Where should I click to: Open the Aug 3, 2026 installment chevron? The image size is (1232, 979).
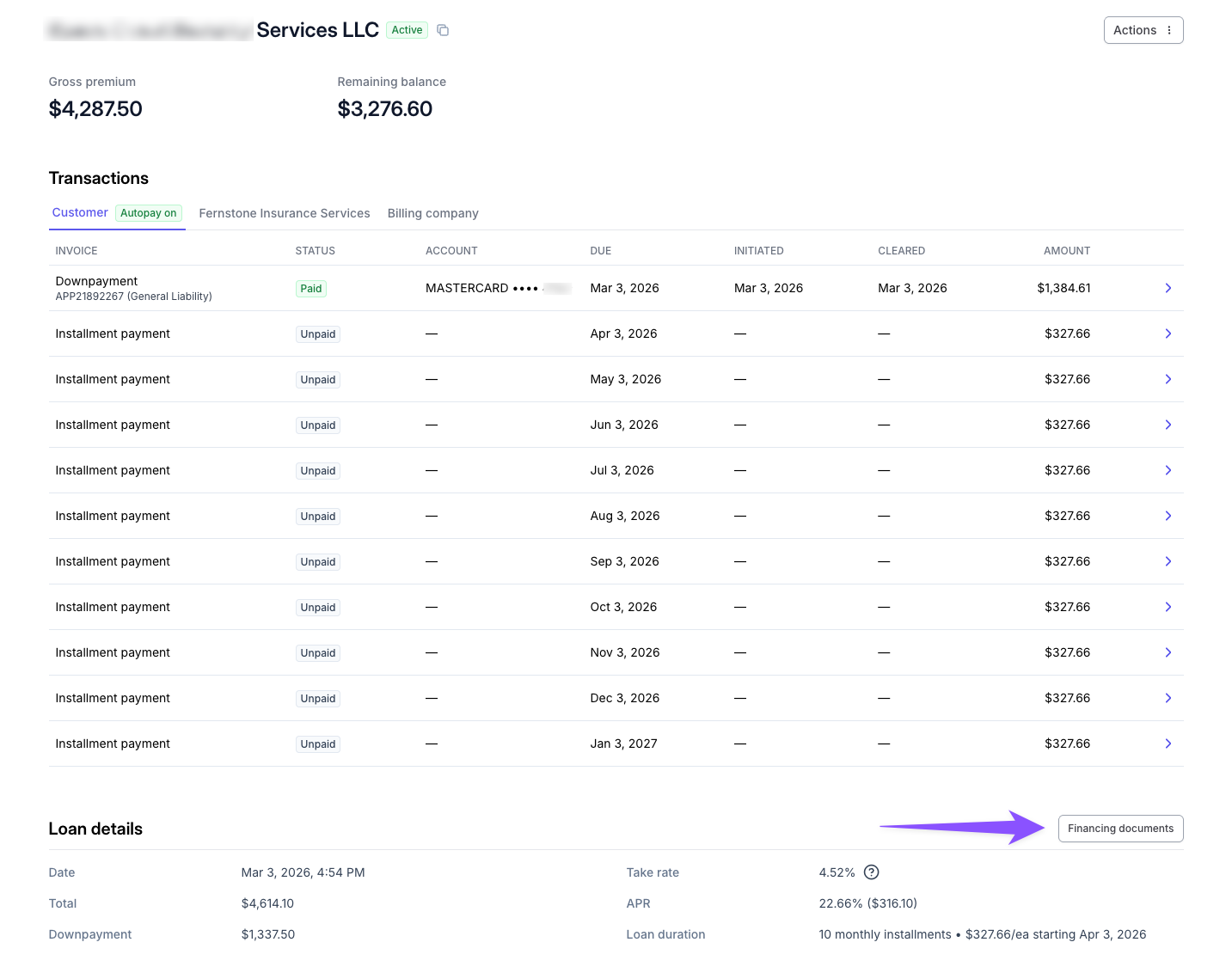click(1168, 516)
